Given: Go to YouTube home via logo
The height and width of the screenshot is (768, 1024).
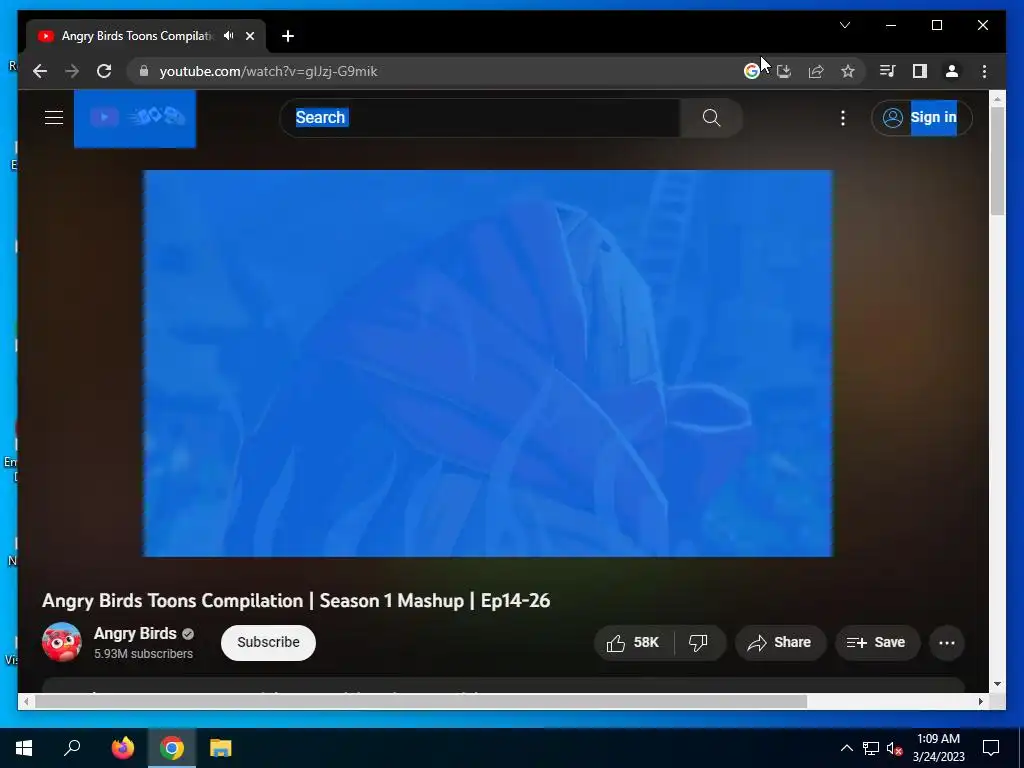Looking at the screenshot, I should (x=135, y=118).
